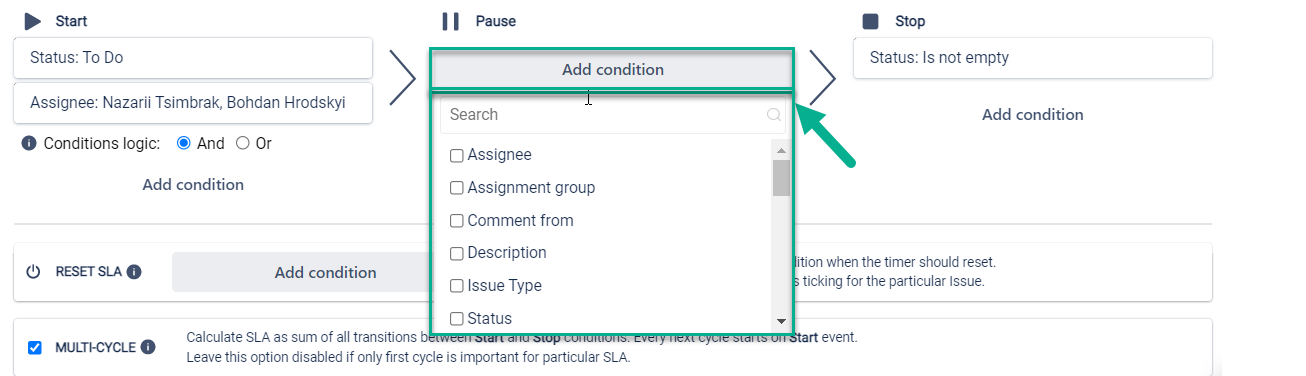1306x376 pixels.
Task: Click the info icon next to RESET SLA
Action: [x=134, y=272]
